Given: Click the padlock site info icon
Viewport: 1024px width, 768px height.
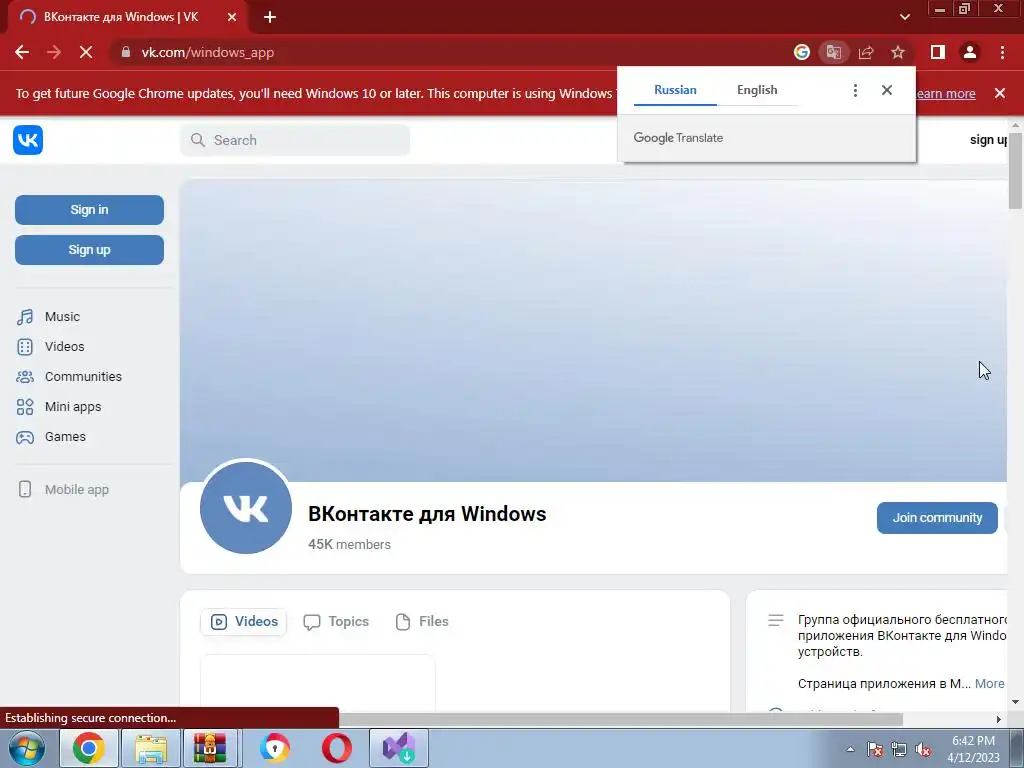Looking at the screenshot, I should point(126,52).
